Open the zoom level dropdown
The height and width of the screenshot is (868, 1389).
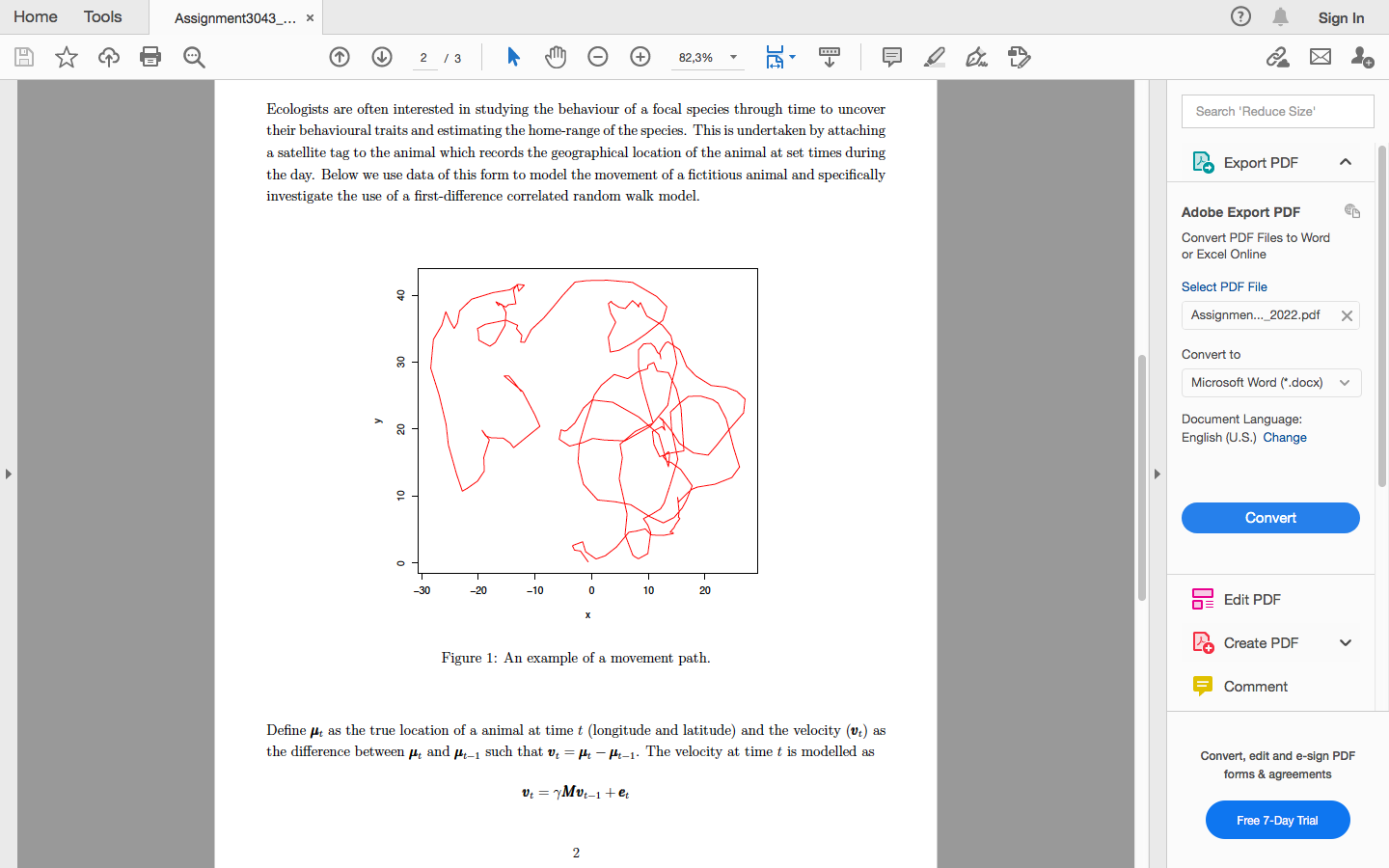tap(731, 58)
